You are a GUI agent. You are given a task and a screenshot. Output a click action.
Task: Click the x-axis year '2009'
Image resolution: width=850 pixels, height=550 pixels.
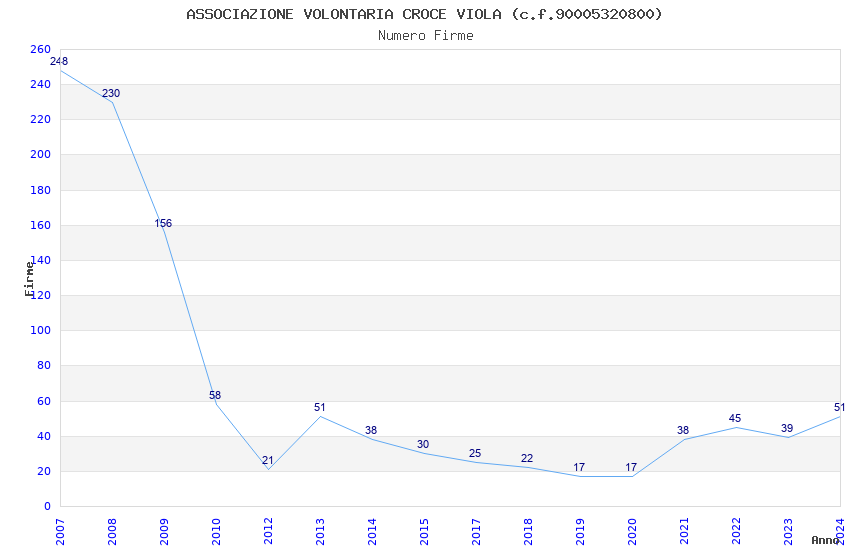click(164, 532)
